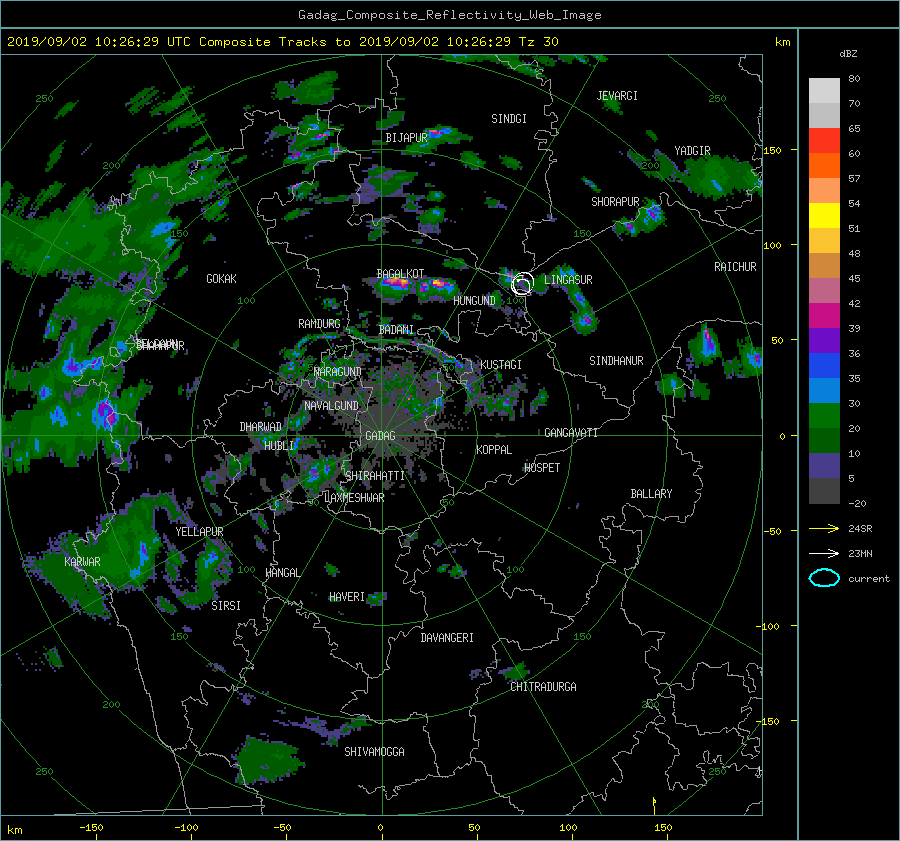Select the bright green swatch between 30 and 20 dBZ
The height and width of the screenshot is (841, 900).
point(824,416)
